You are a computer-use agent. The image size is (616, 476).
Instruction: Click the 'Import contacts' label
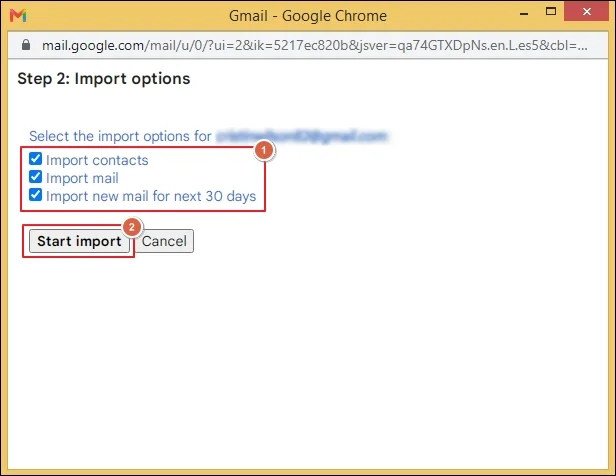click(x=97, y=160)
